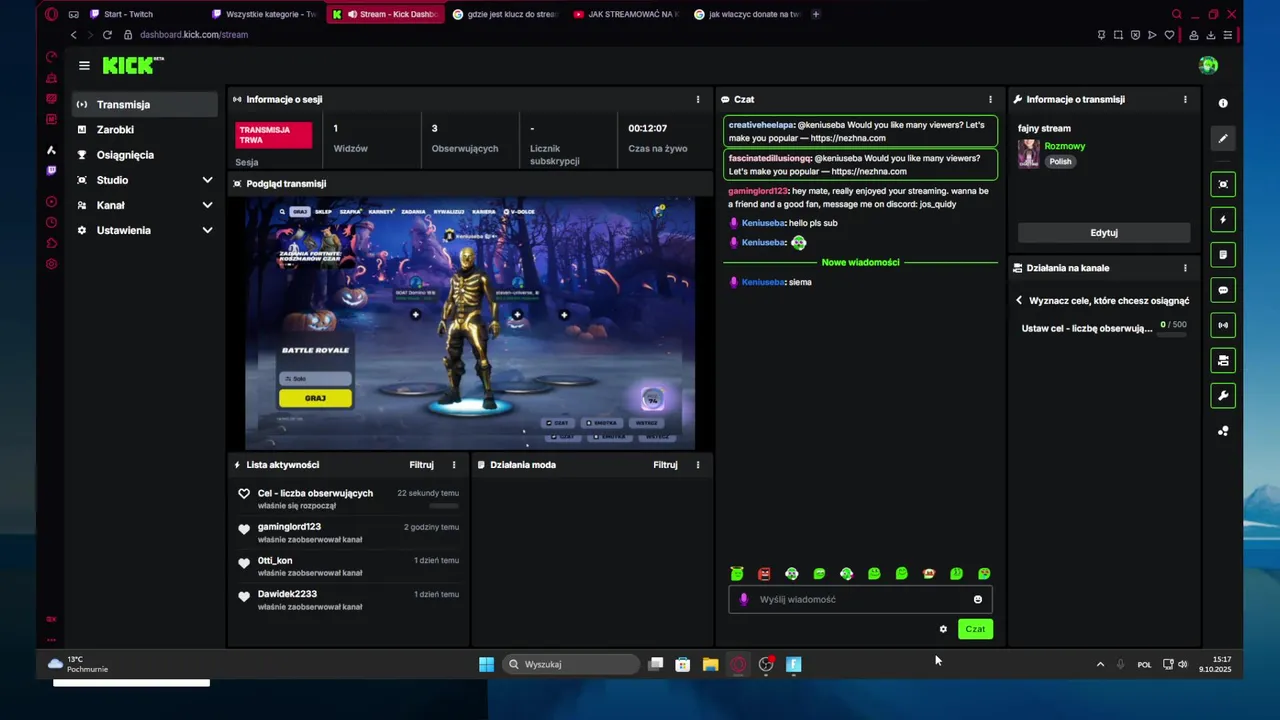
Task: Toggle the channel actions widget icon
Action: point(1223,360)
